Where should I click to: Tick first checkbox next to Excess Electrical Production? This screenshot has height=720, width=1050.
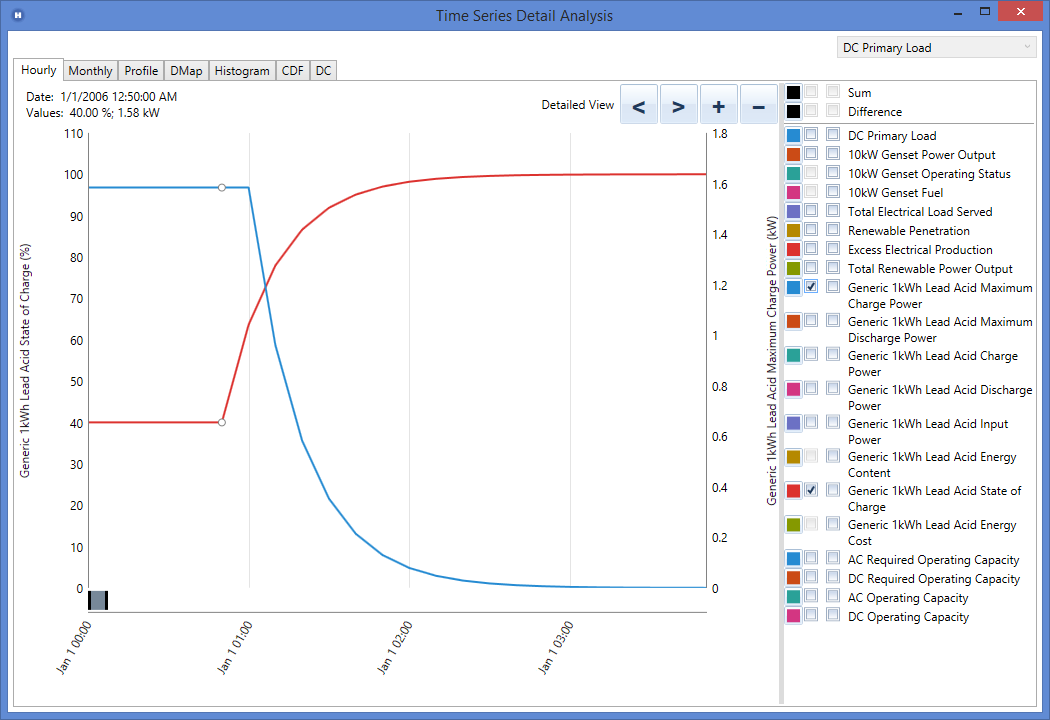812,249
